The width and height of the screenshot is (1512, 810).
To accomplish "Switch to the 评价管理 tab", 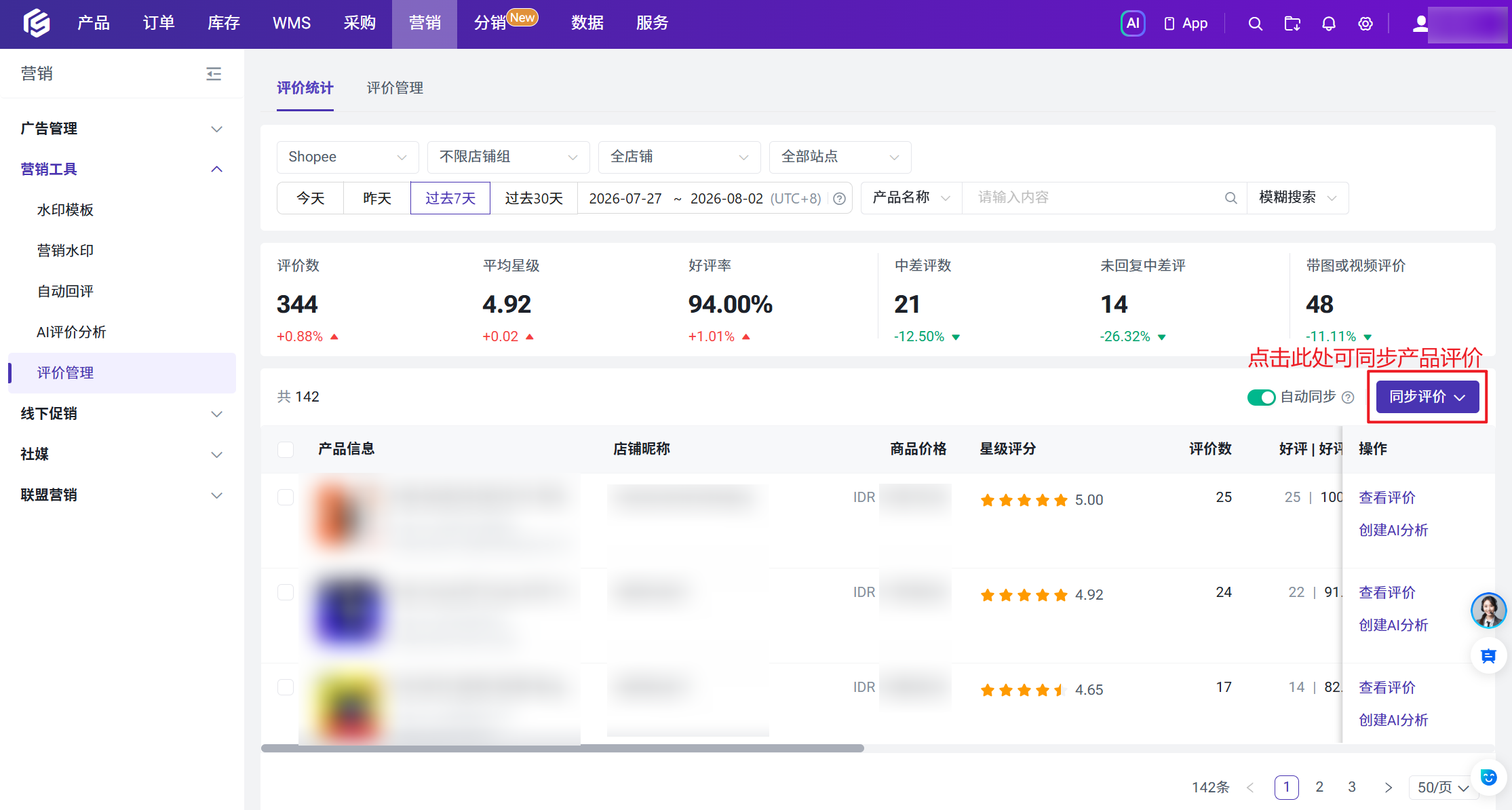I will [395, 88].
